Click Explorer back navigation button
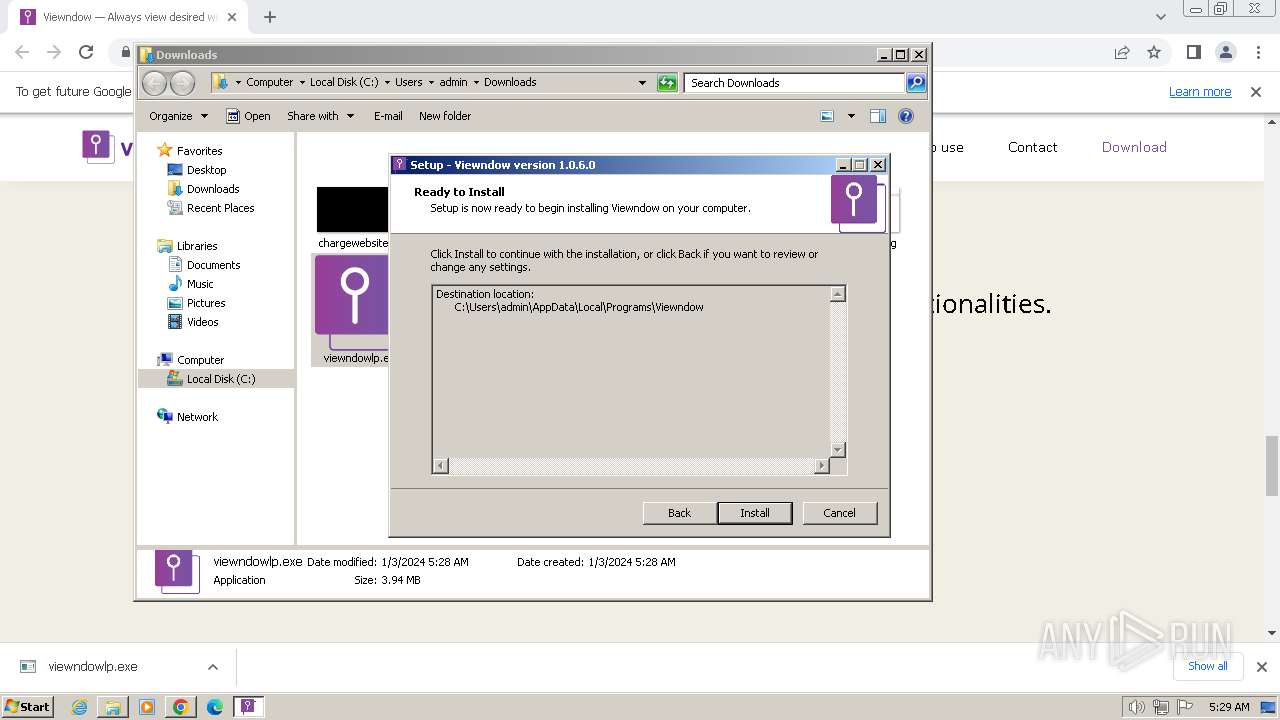Screen dimensions: 1280x720 pyautogui.click(x=154, y=83)
